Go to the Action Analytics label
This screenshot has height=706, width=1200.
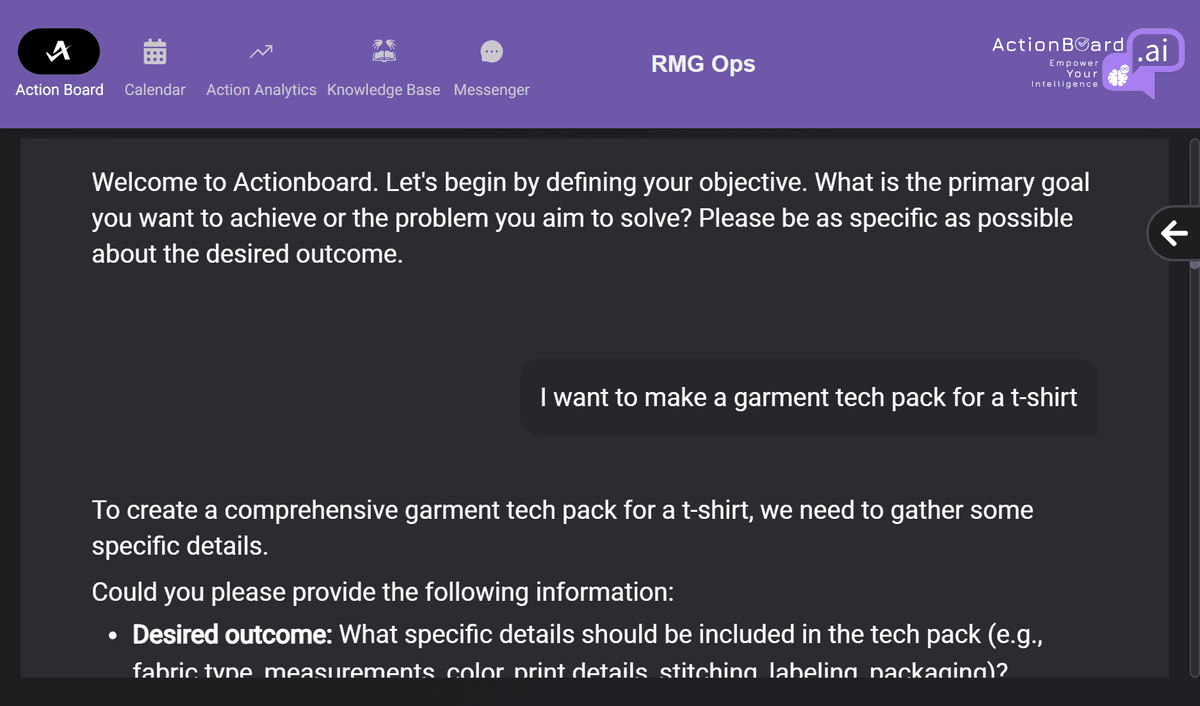tap(261, 90)
